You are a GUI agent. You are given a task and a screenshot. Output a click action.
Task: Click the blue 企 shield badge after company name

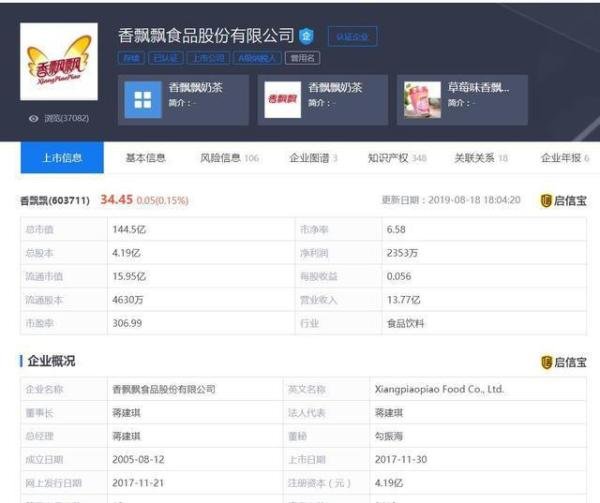[306, 36]
